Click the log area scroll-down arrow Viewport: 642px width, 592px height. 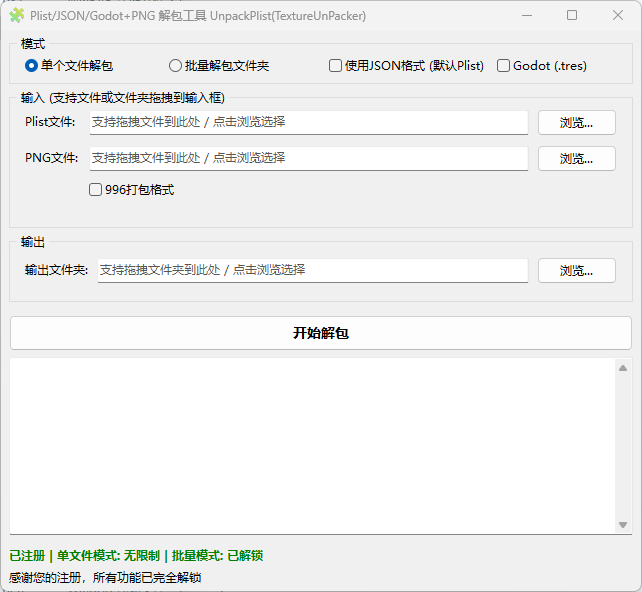[623, 525]
